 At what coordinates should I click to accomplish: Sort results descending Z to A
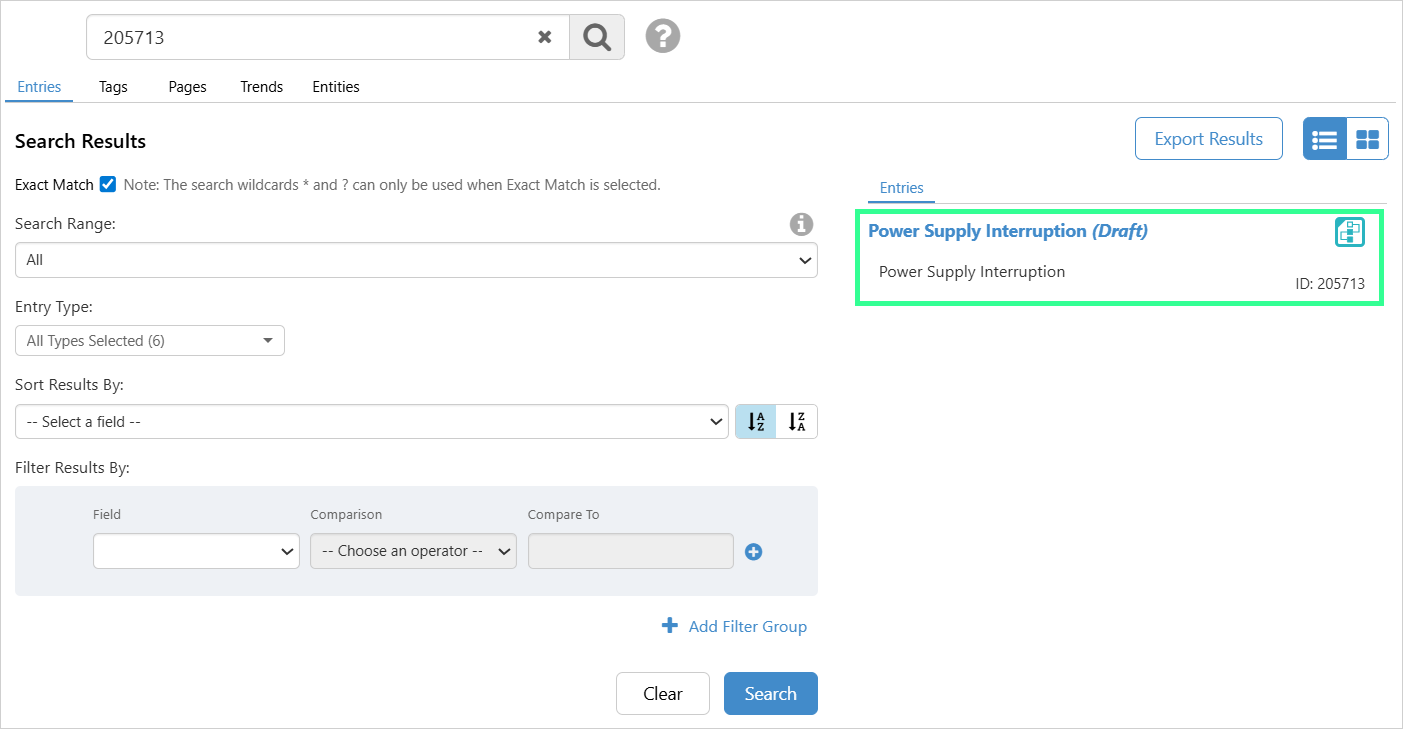(797, 422)
